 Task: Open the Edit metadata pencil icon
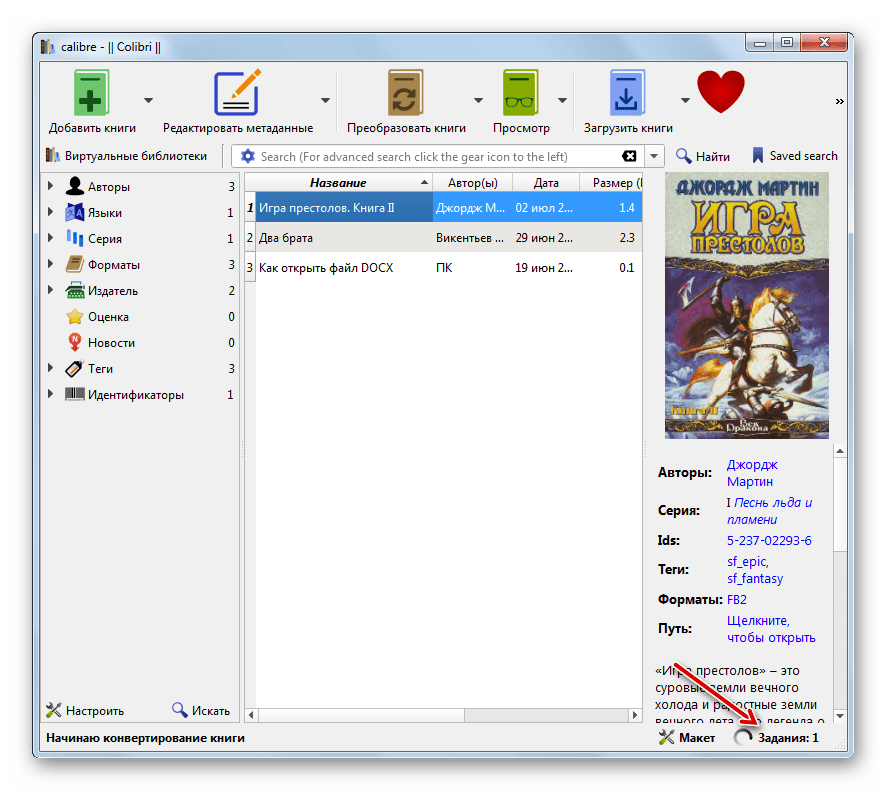(x=237, y=93)
